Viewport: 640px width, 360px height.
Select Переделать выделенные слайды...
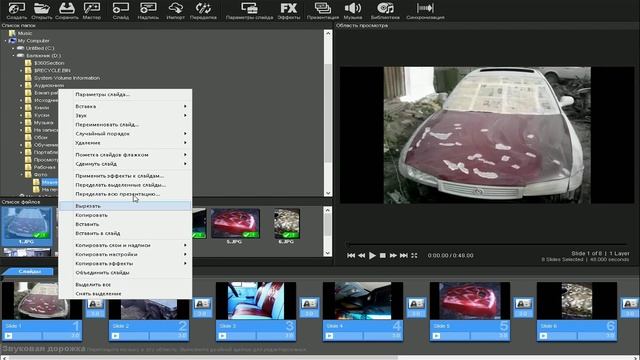pyautogui.click(x=125, y=185)
